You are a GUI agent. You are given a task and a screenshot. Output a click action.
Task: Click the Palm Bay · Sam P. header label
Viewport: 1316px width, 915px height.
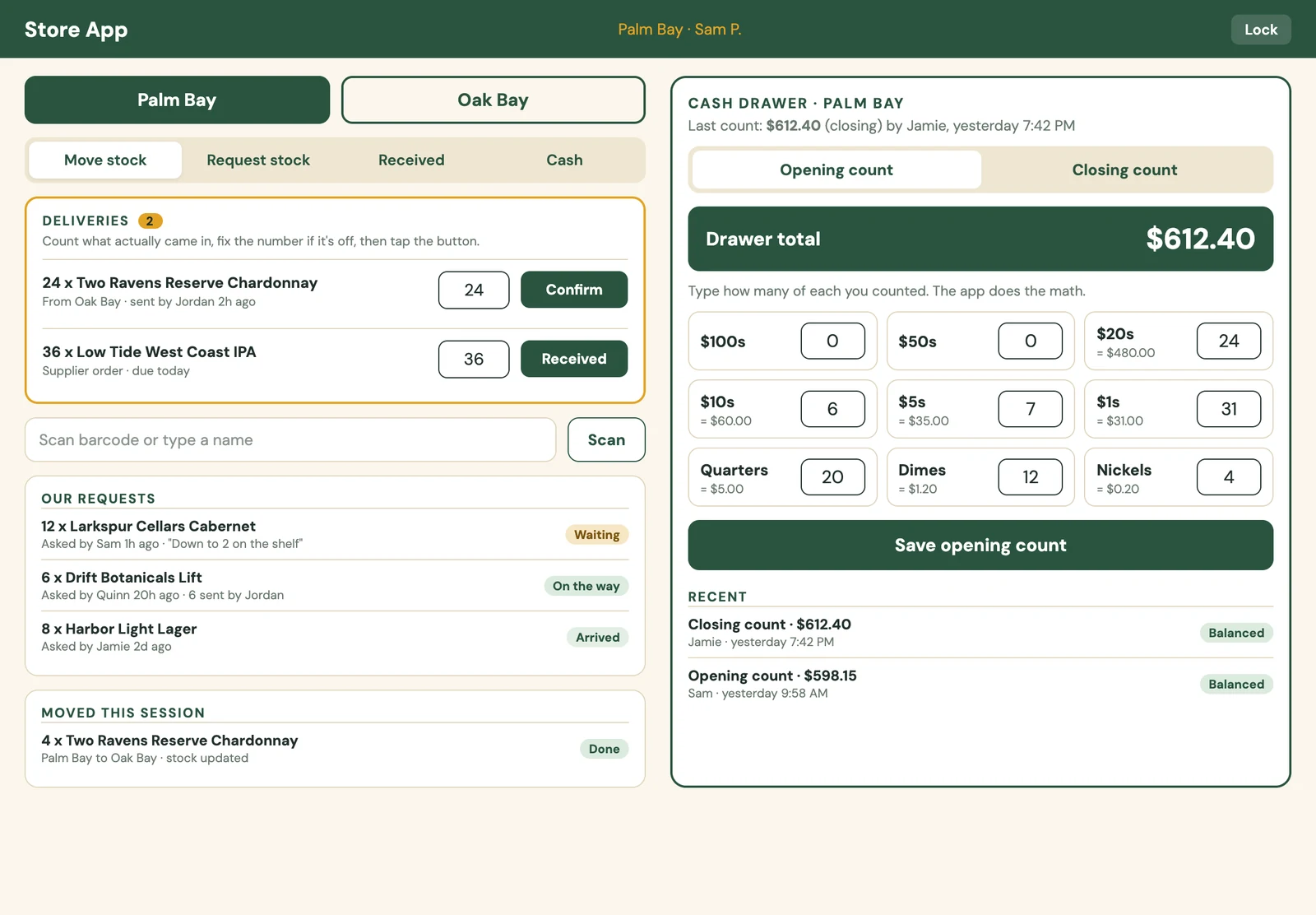(x=679, y=30)
